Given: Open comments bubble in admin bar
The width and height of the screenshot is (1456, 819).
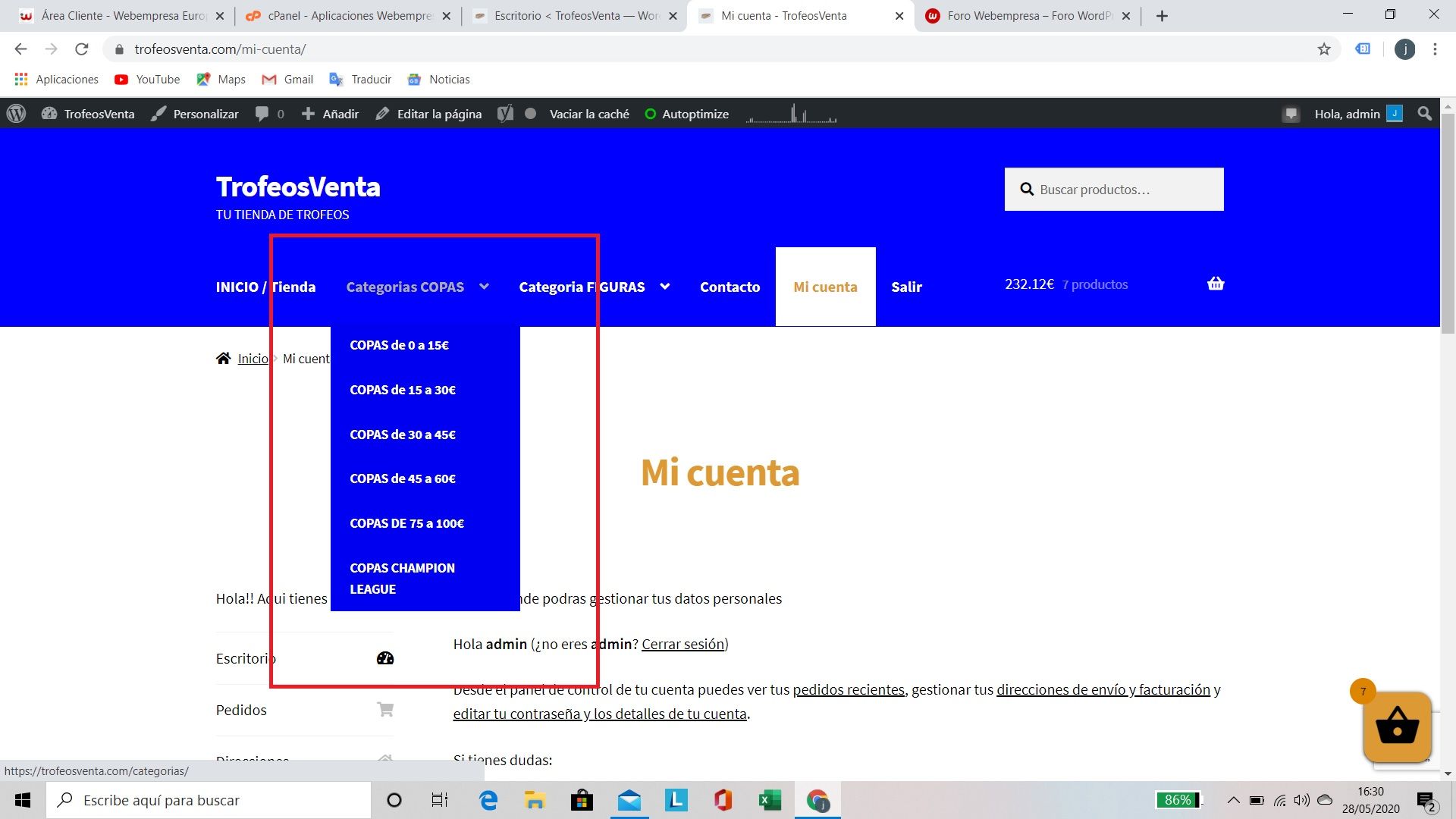Looking at the screenshot, I should (262, 114).
